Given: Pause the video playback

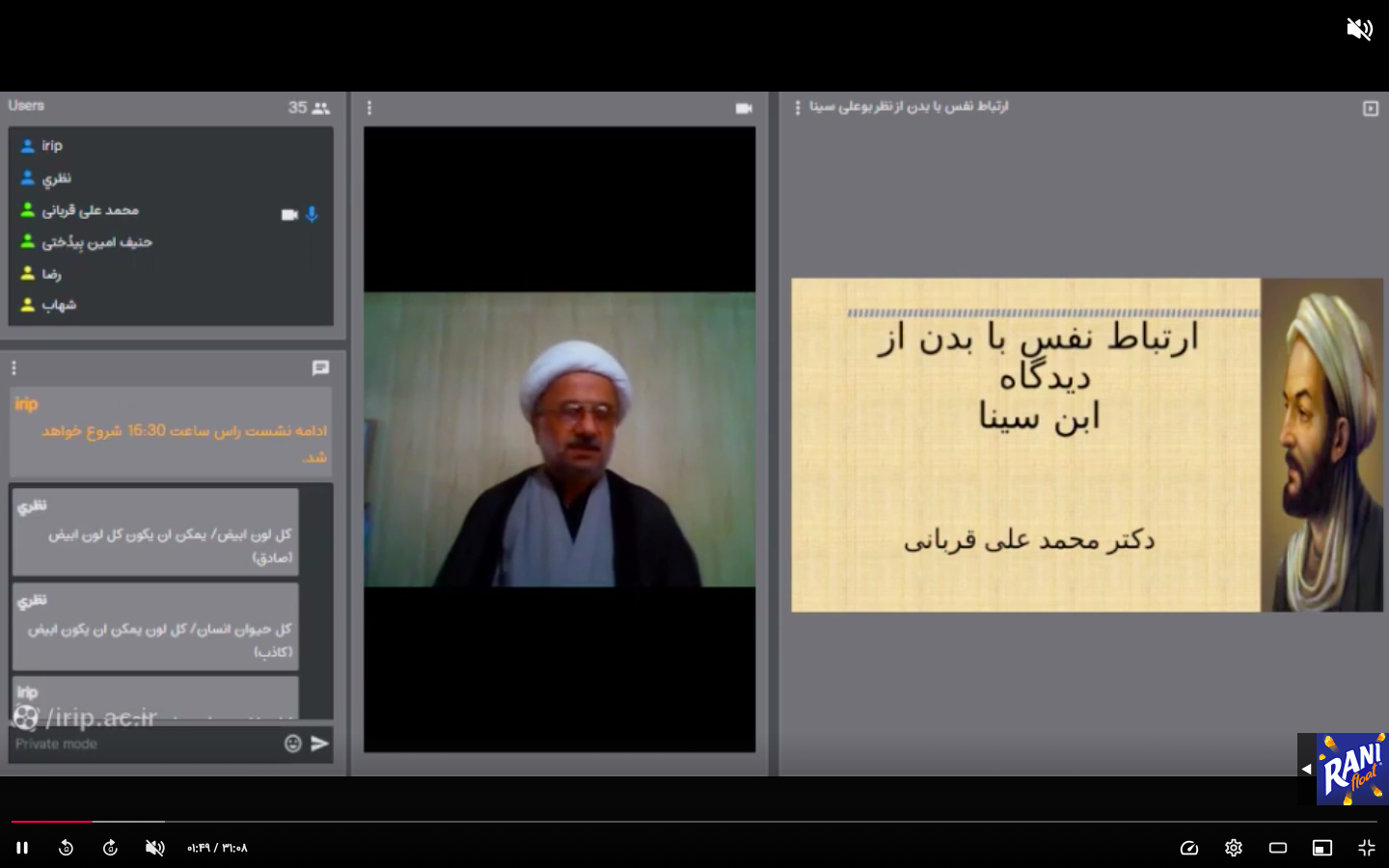Looking at the screenshot, I should (x=21, y=848).
